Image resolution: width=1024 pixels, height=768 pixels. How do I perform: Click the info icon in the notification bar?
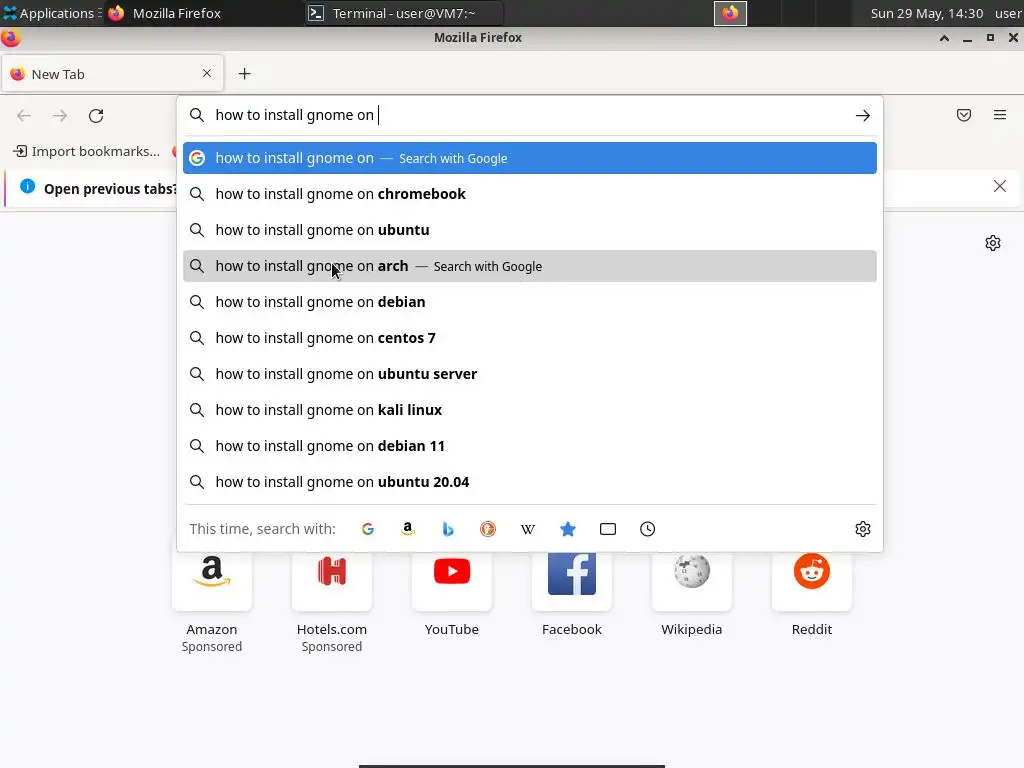27,186
